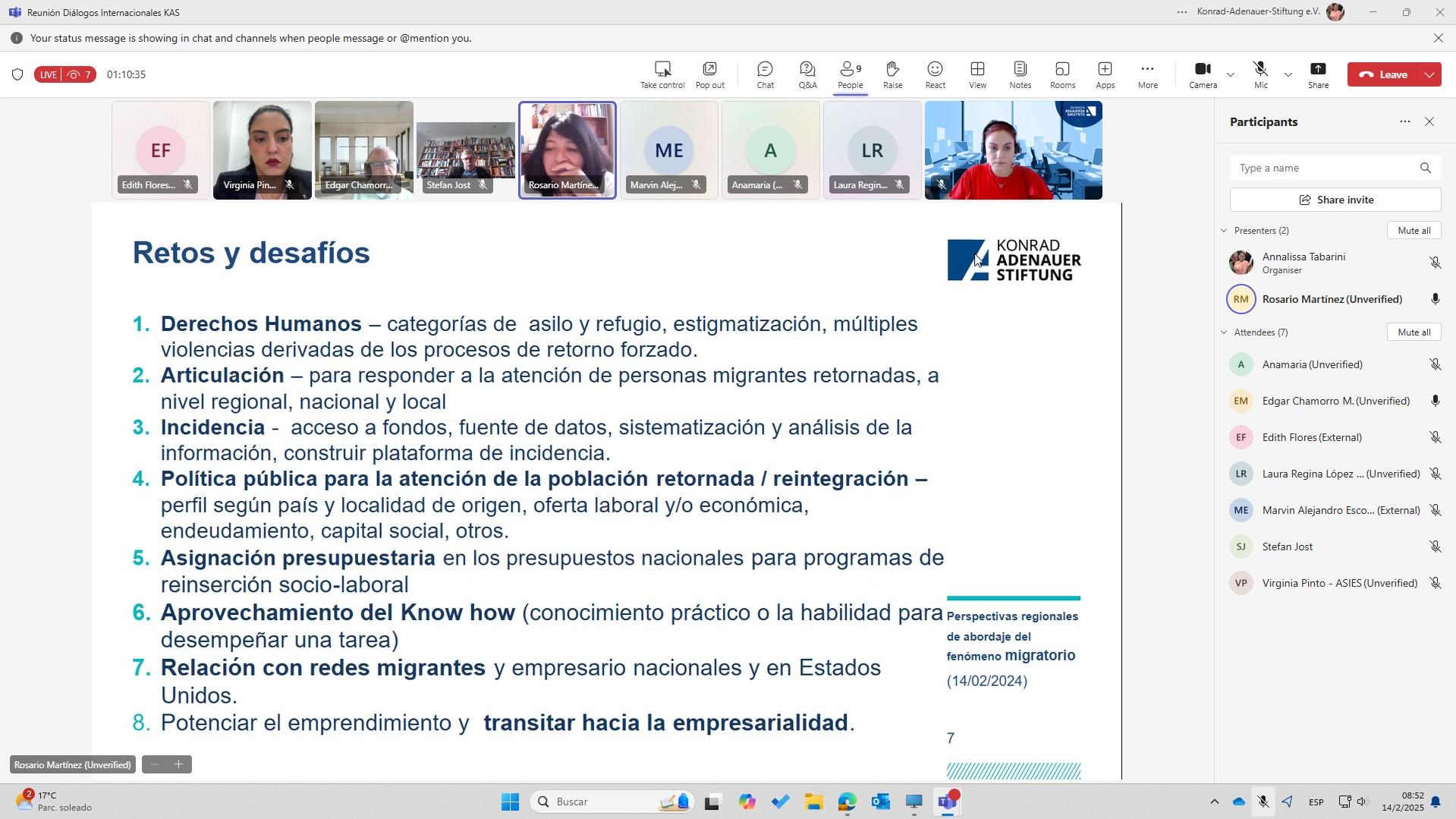This screenshot has height=819, width=1456.
Task: Collapse the Presenters section
Action: tap(1224, 231)
